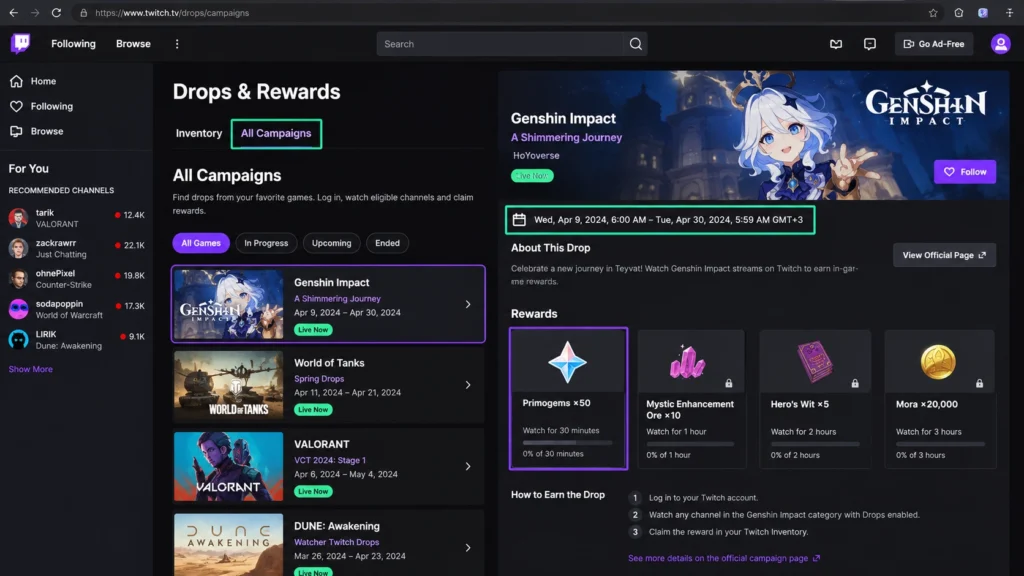Expand recommended channels with Show More

(x=31, y=369)
